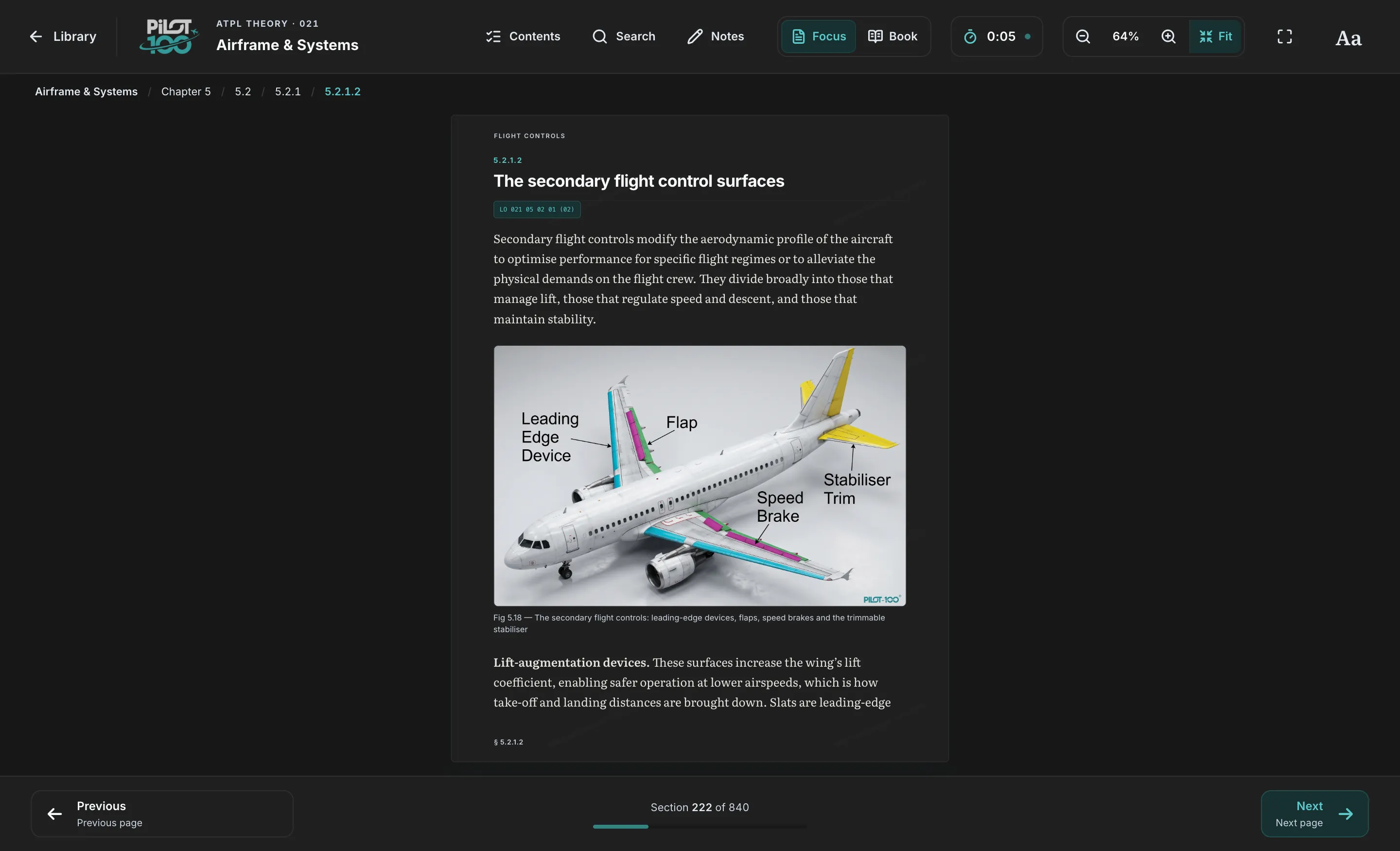Go back to the Library
The width and height of the screenshot is (1400, 851).
(63, 36)
